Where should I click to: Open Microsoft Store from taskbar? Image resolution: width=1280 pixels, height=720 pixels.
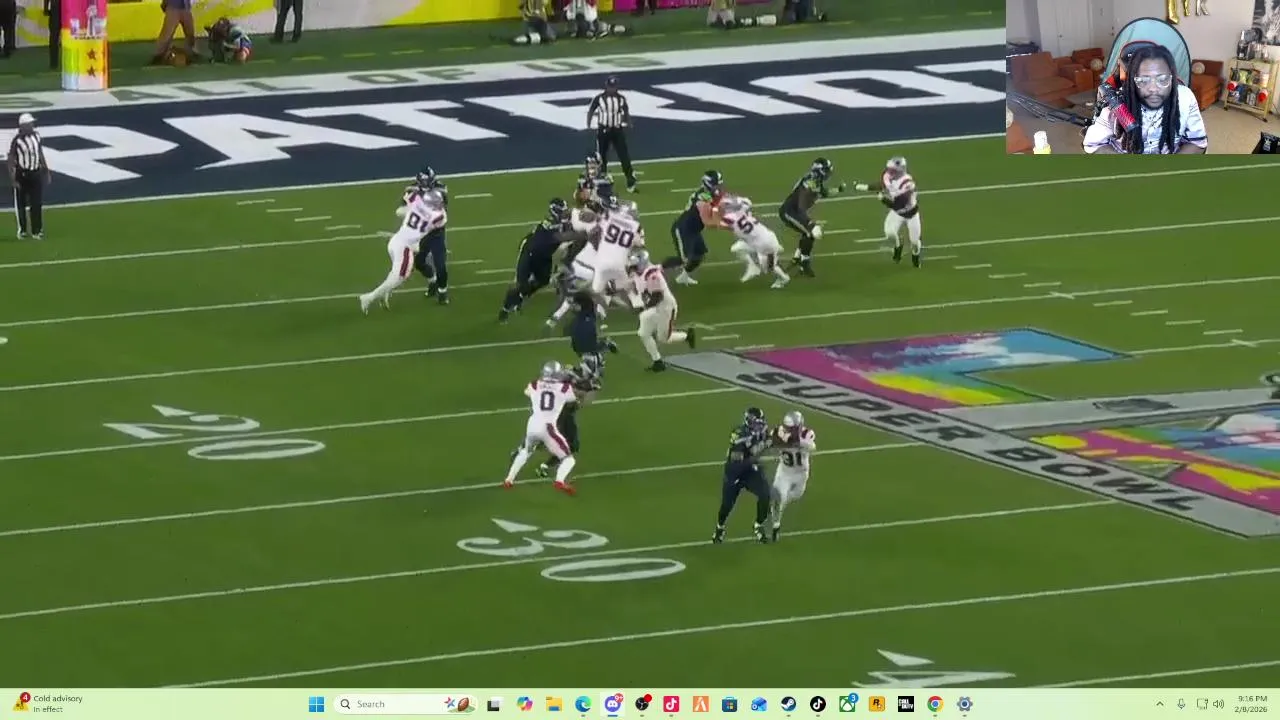tap(729, 704)
